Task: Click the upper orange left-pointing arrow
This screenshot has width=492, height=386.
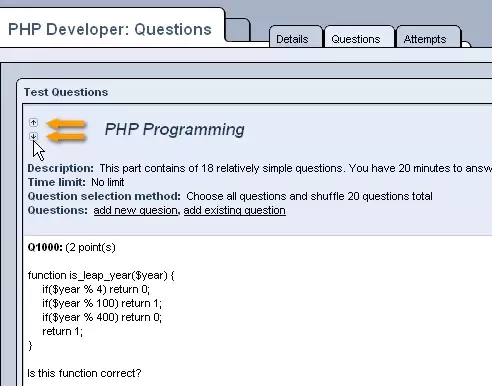Action: (x=66, y=124)
